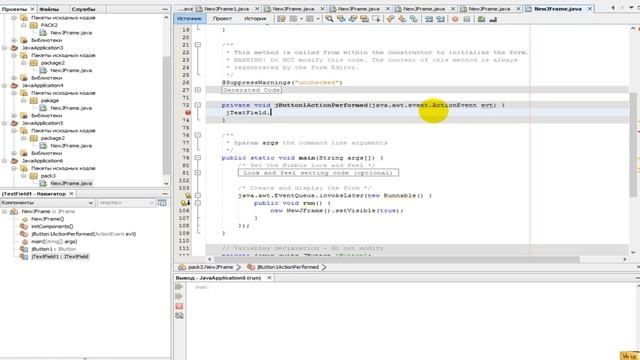Go to the previous bookmark

391,19
